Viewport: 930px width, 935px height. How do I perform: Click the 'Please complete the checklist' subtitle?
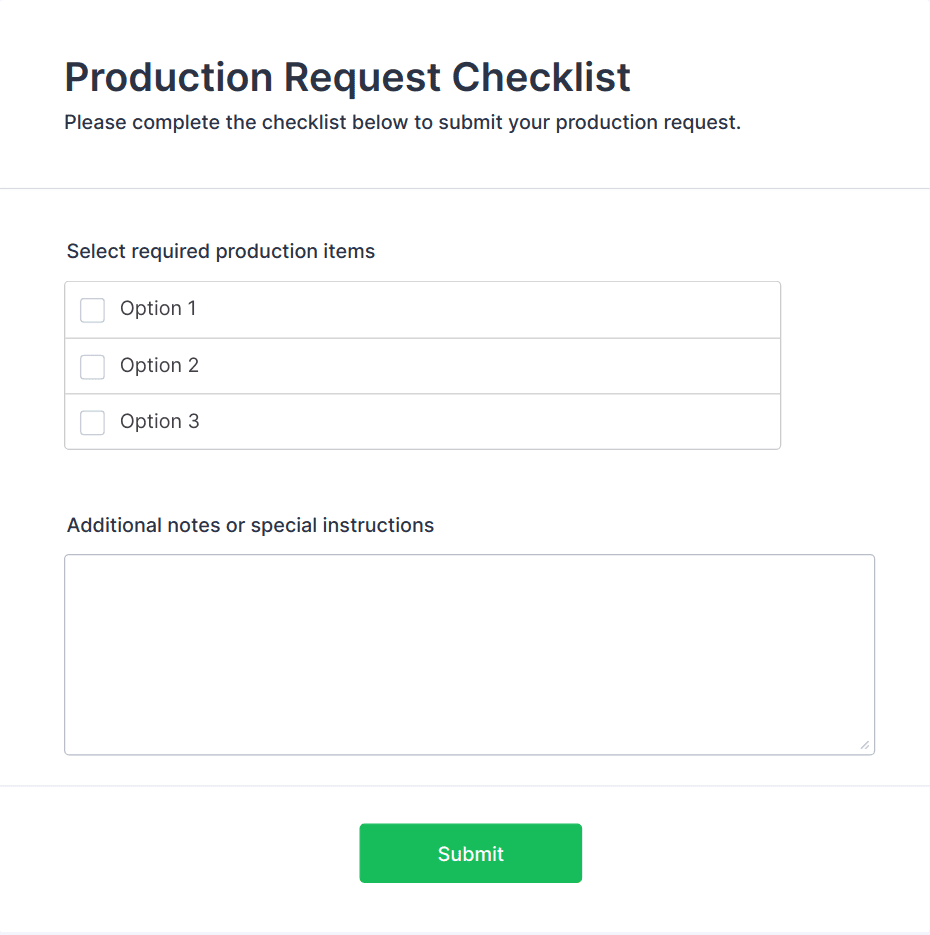[402, 124]
